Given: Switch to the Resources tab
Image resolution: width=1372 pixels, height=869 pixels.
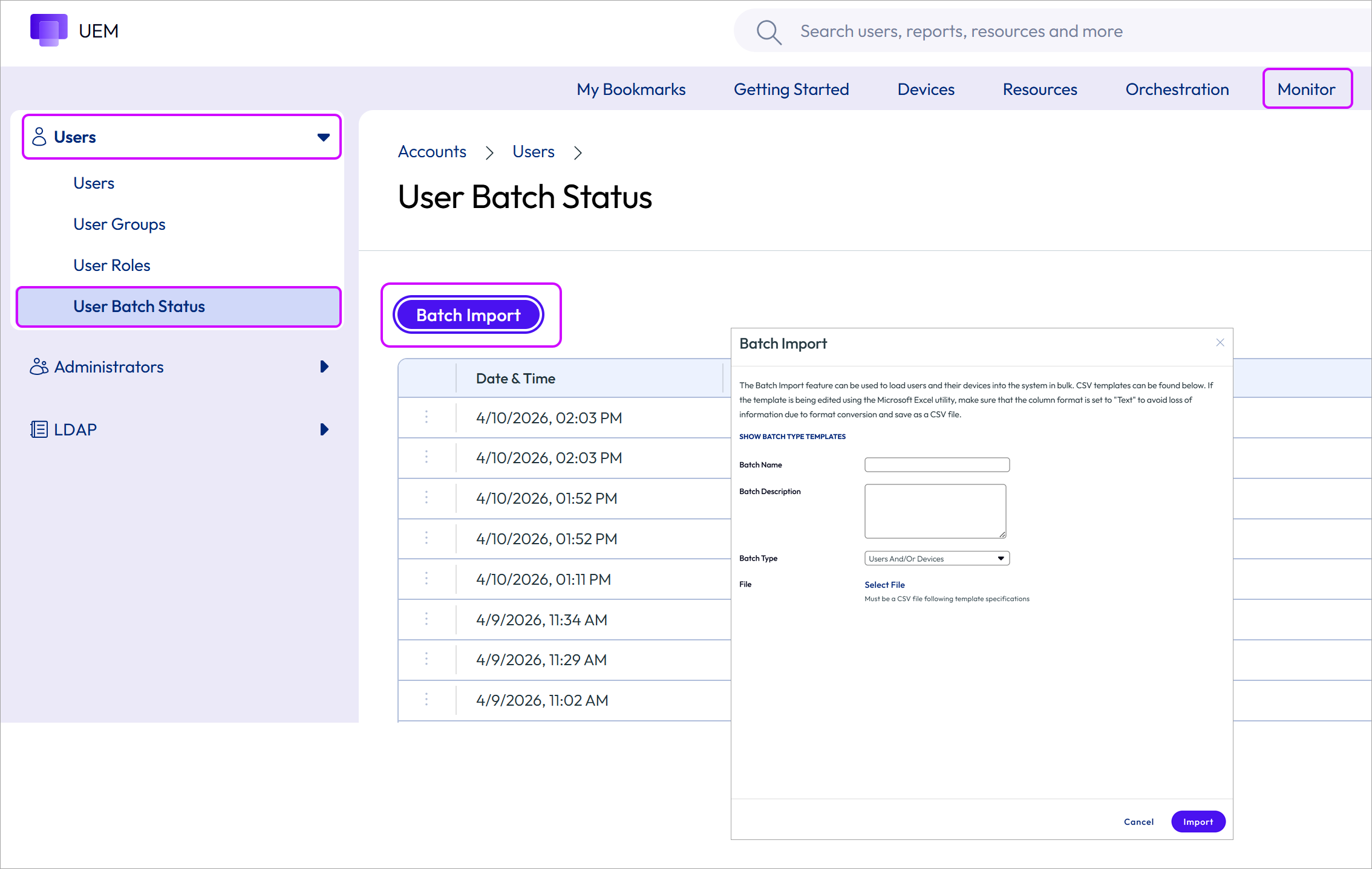Looking at the screenshot, I should tap(1040, 90).
